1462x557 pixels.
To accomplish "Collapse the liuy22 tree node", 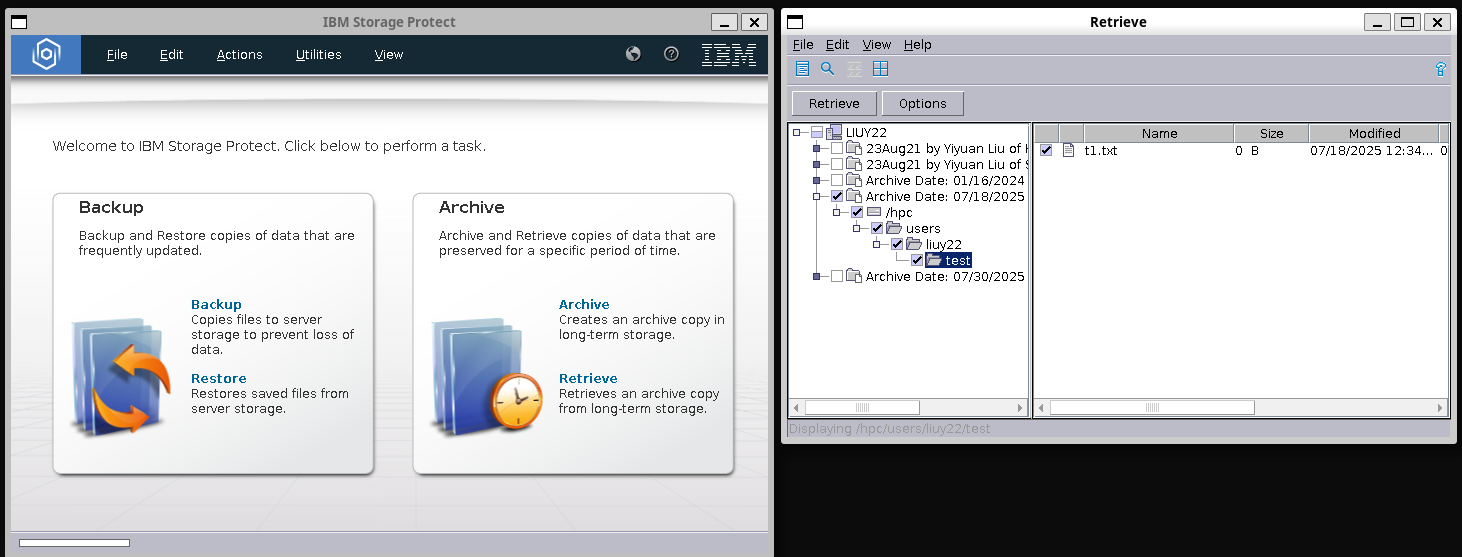I will pos(877,244).
